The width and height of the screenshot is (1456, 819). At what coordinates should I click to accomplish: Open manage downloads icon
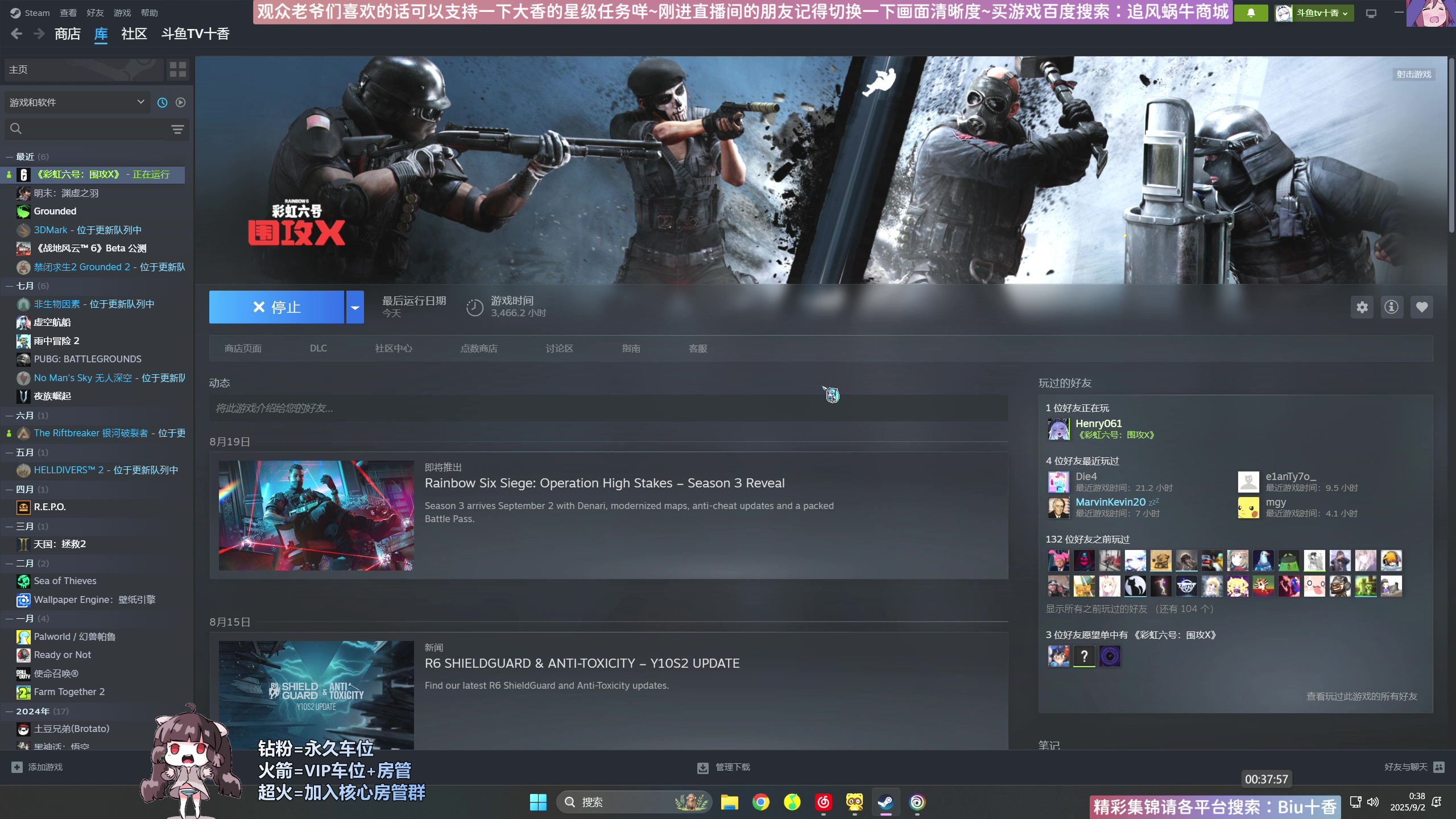point(703,767)
